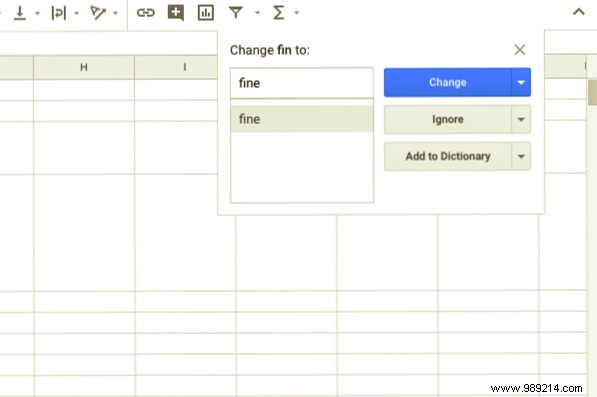The image size is (597, 397).
Task: Open the Change button dropdown arrow
Action: 521,82
